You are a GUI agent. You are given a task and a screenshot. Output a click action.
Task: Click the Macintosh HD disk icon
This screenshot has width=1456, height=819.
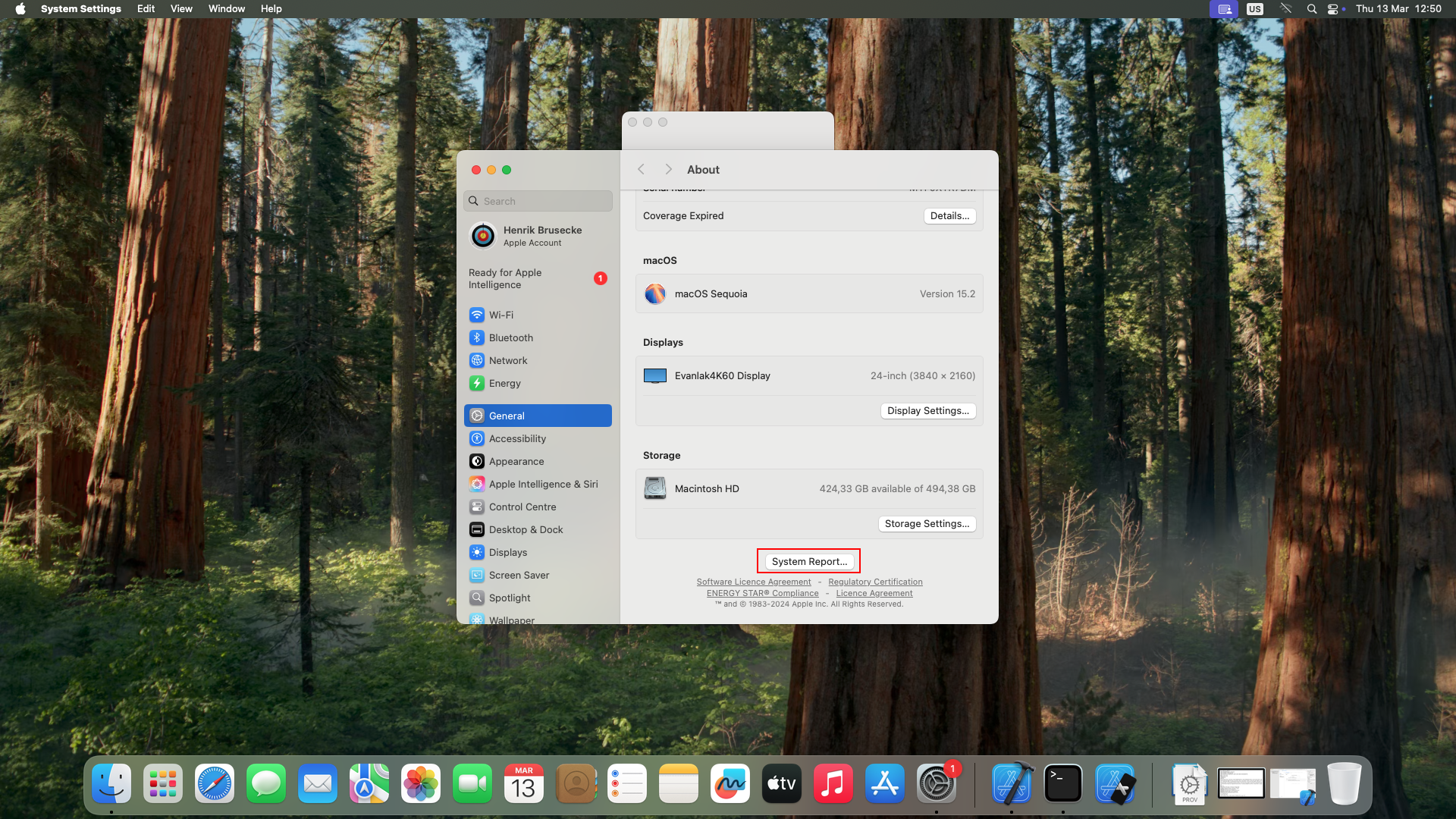pos(655,488)
